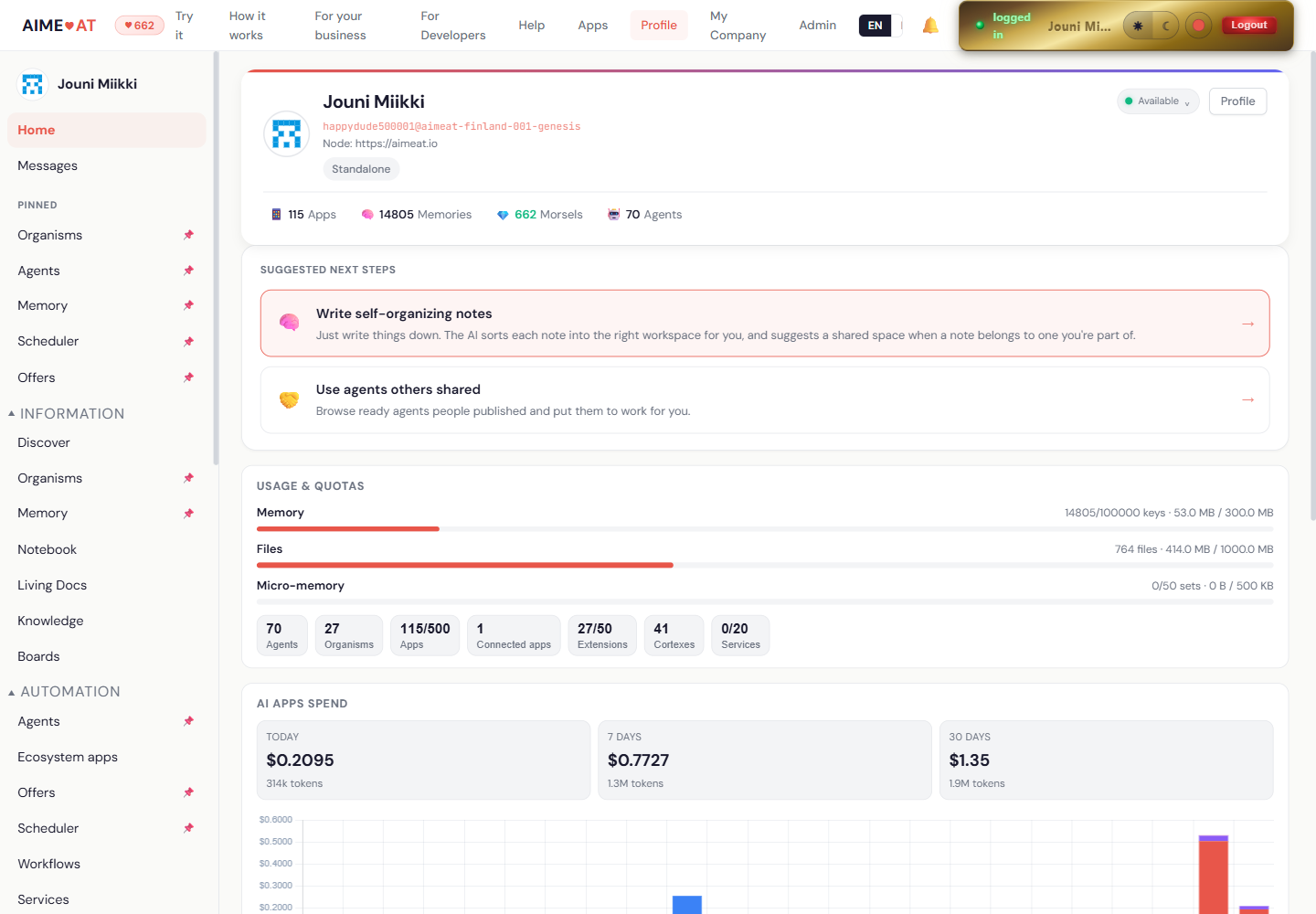Open the For Developers page
The image size is (1316, 914).
[453, 26]
